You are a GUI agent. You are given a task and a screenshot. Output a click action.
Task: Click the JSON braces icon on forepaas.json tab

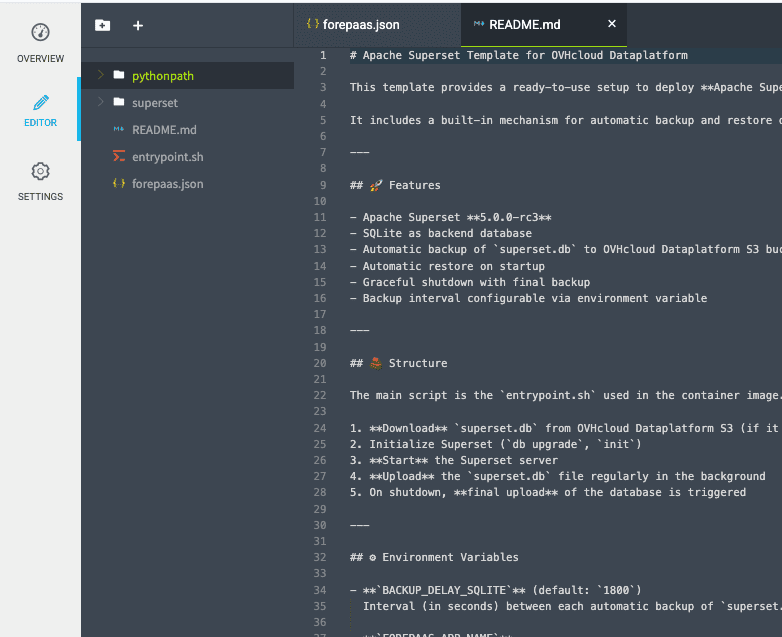(x=313, y=23)
